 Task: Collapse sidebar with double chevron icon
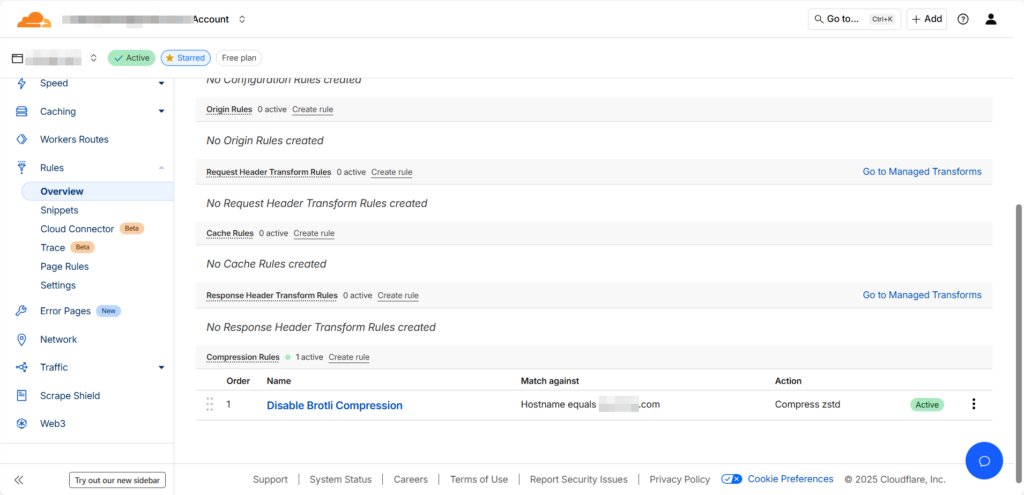pyautogui.click(x=19, y=480)
